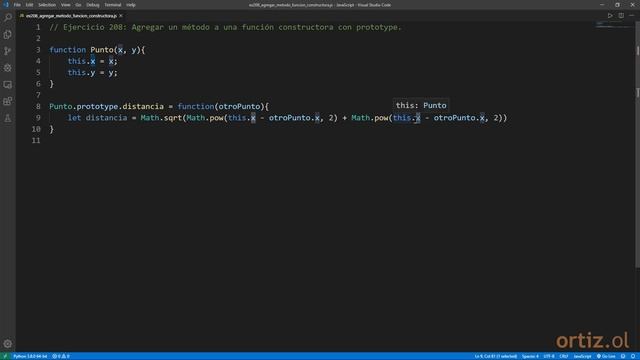Click 'Punto.prototype.distancia' on line 8
The height and width of the screenshot is (360, 640).
107,107
